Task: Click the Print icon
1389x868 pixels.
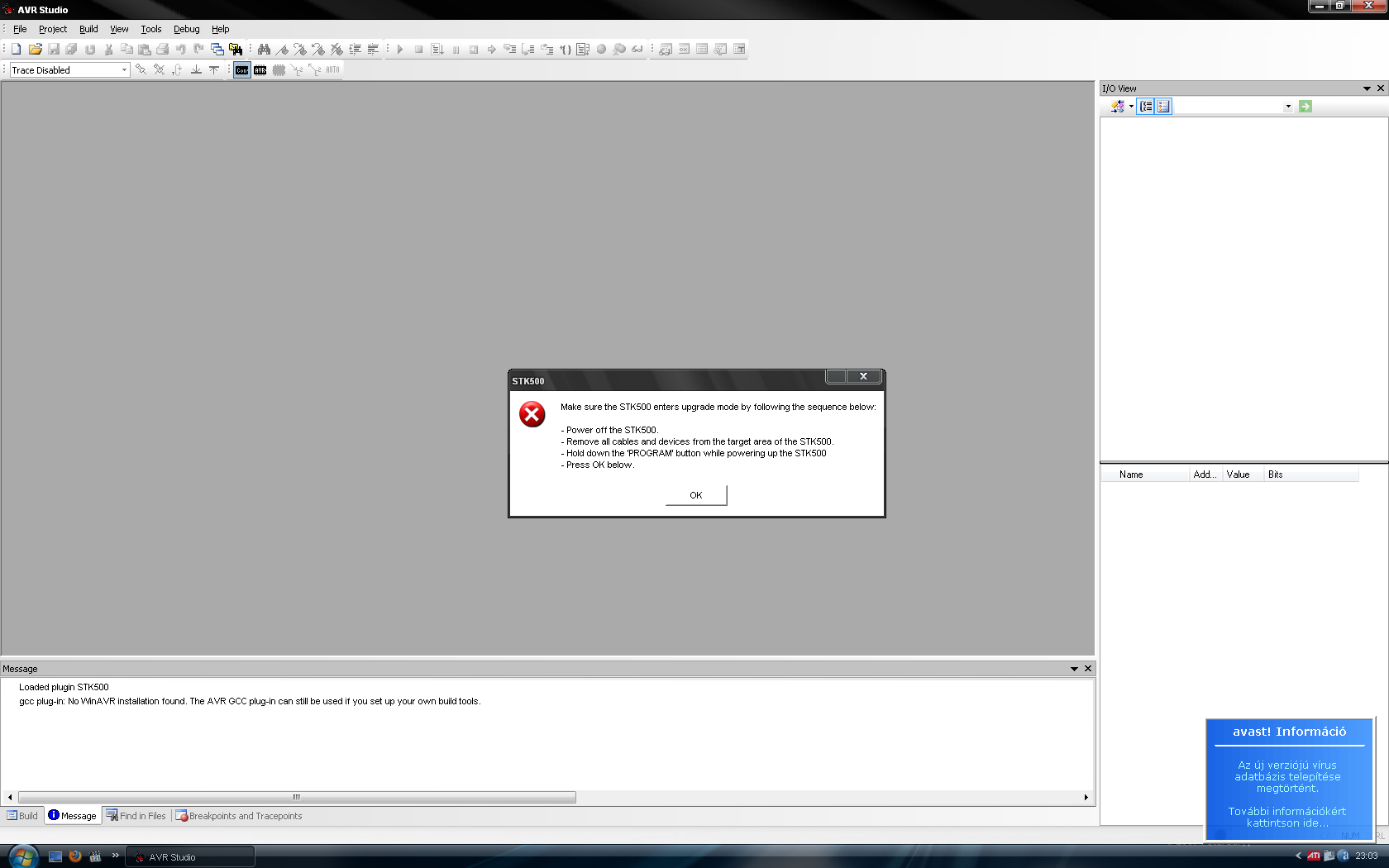Action: [x=163, y=50]
